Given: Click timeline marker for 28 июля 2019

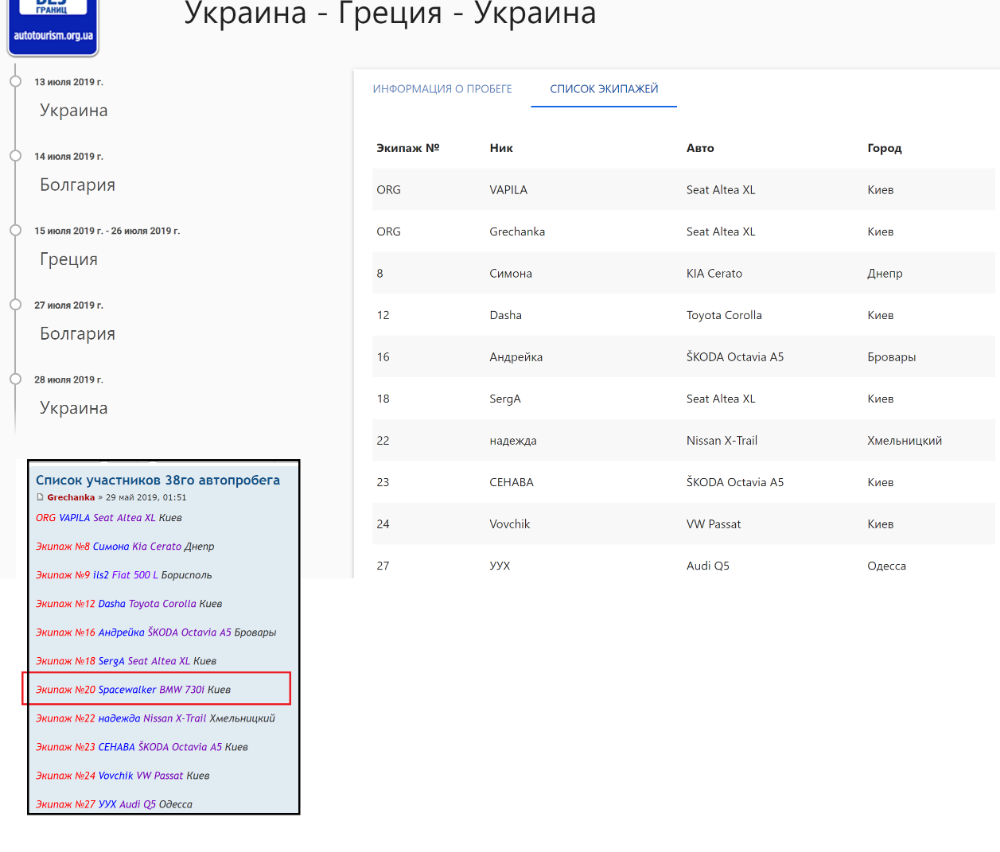Looking at the screenshot, I should click(x=15, y=379).
